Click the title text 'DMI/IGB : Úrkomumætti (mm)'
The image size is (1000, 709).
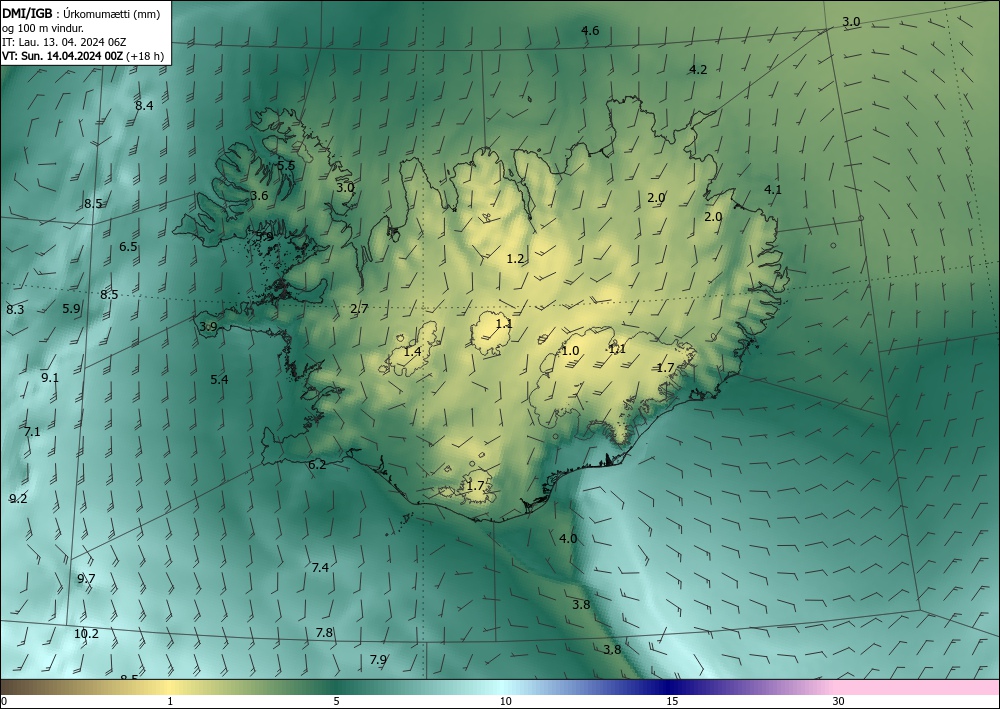[x=81, y=13]
